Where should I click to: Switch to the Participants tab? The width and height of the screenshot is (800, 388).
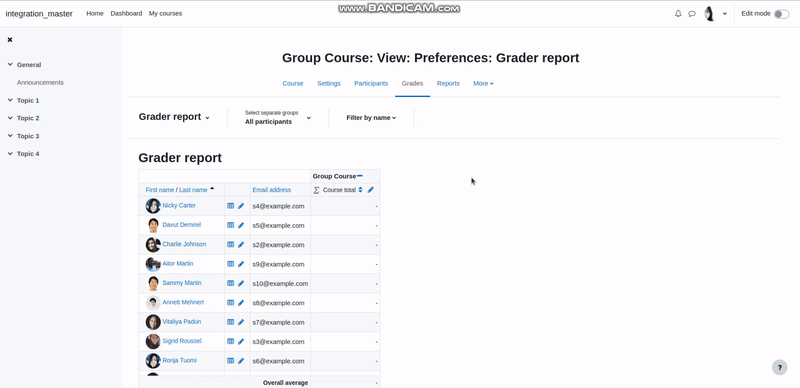point(371,84)
